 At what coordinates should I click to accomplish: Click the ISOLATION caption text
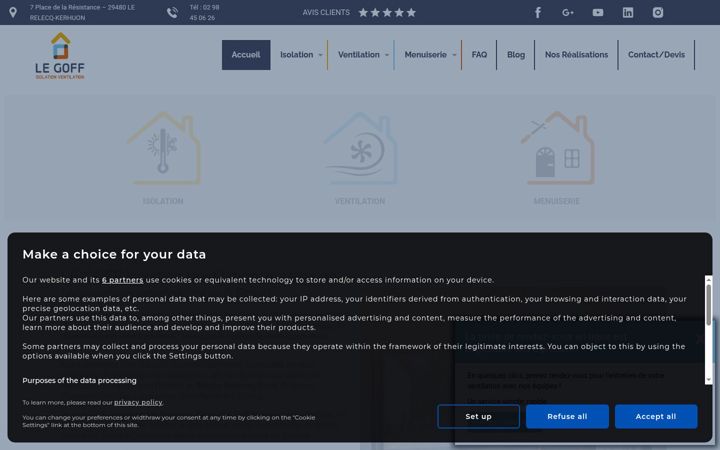(x=163, y=201)
